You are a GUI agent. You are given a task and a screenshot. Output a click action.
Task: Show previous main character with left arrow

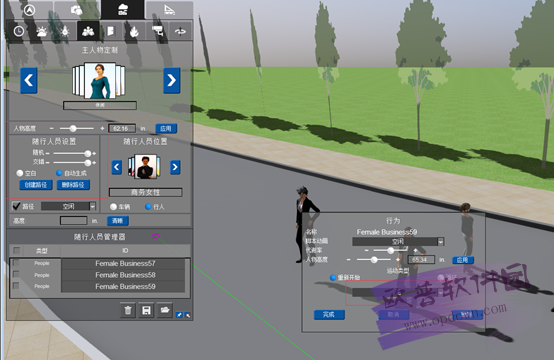29,81
